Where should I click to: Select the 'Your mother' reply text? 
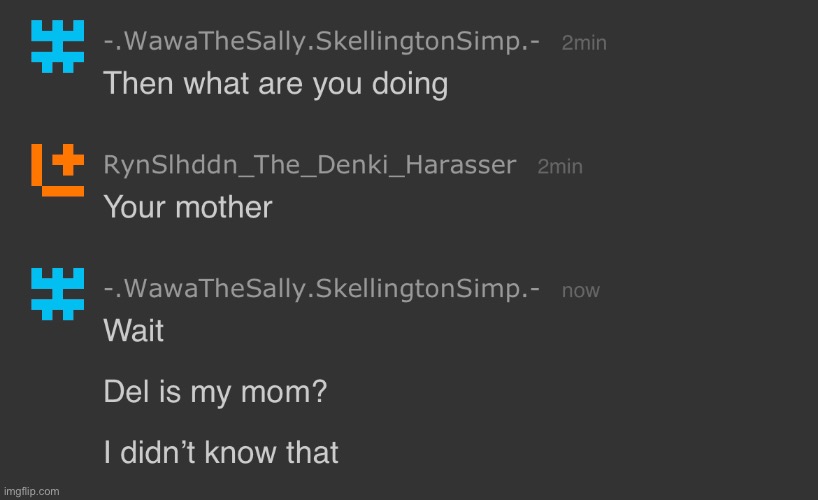[188, 207]
